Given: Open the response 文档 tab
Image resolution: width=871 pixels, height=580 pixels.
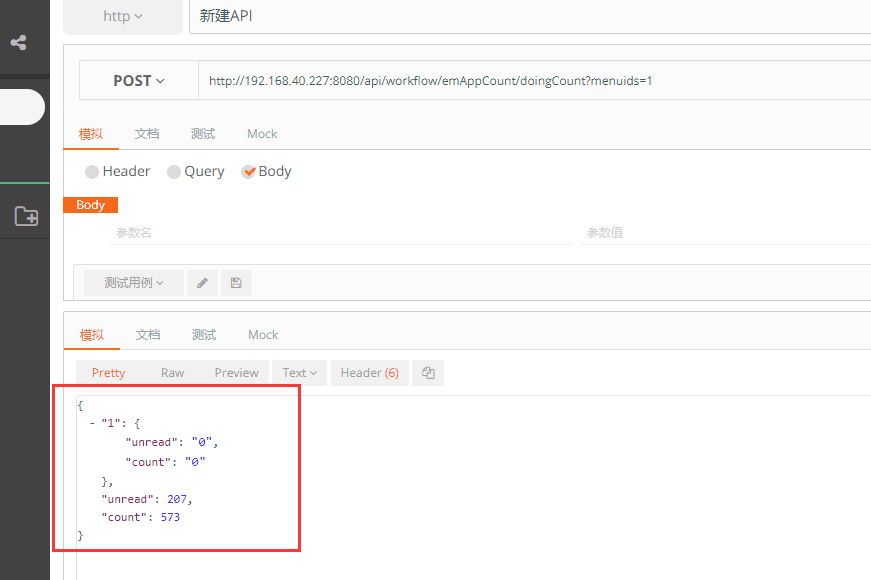Looking at the screenshot, I should tap(148, 335).
